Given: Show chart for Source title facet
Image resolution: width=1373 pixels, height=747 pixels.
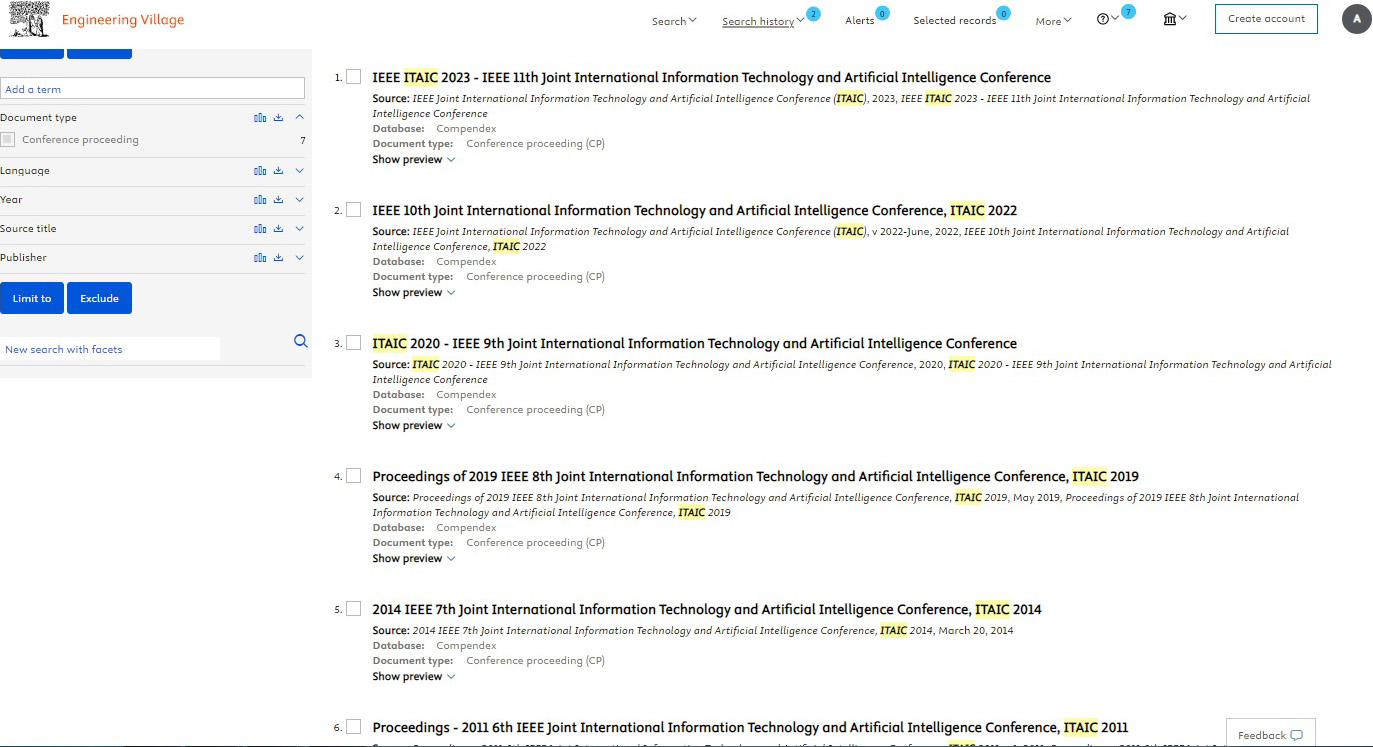Looking at the screenshot, I should coord(260,229).
